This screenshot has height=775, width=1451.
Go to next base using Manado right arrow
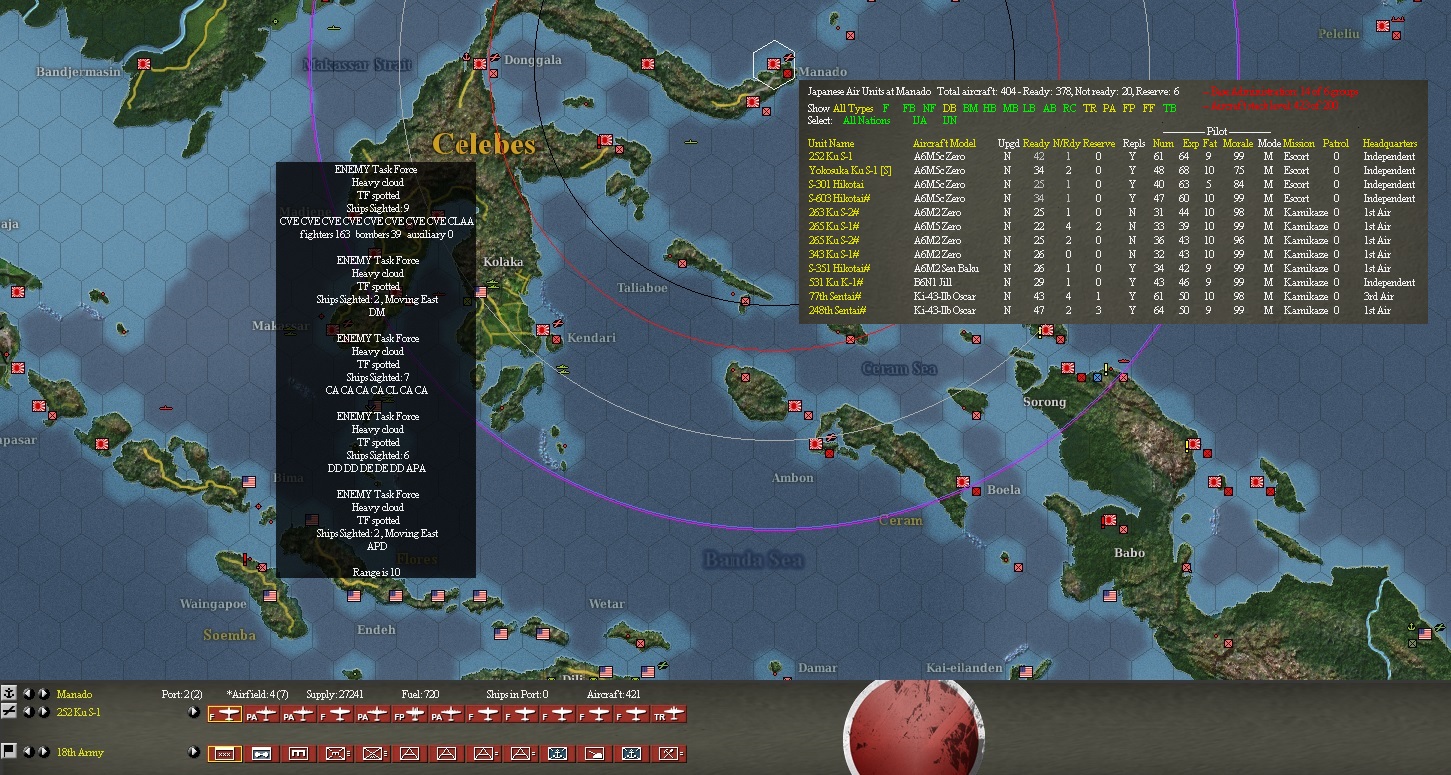click(x=43, y=693)
